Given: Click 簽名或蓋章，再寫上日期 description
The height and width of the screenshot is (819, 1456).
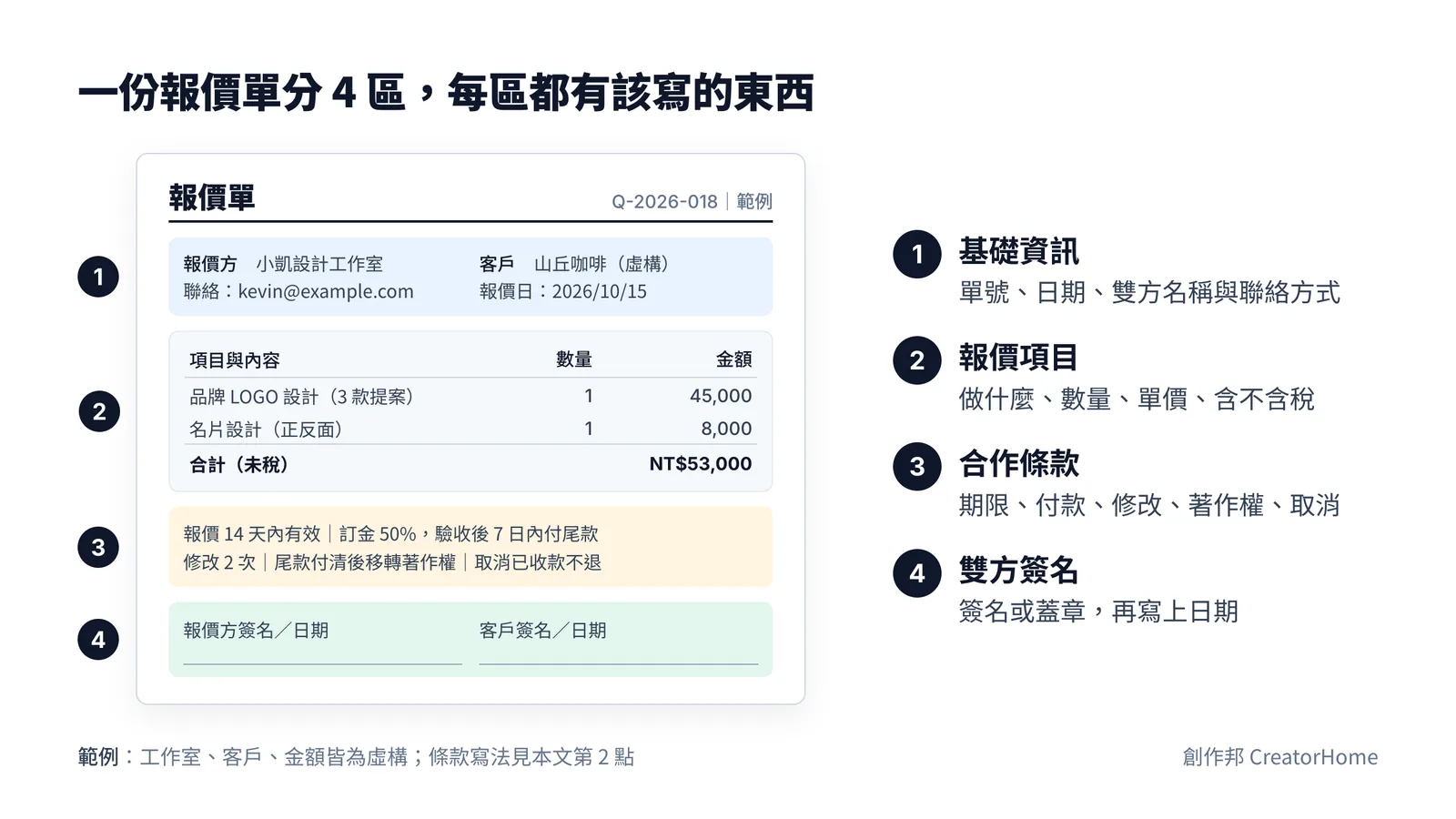Looking at the screenshot, I should pos(1098,612).
